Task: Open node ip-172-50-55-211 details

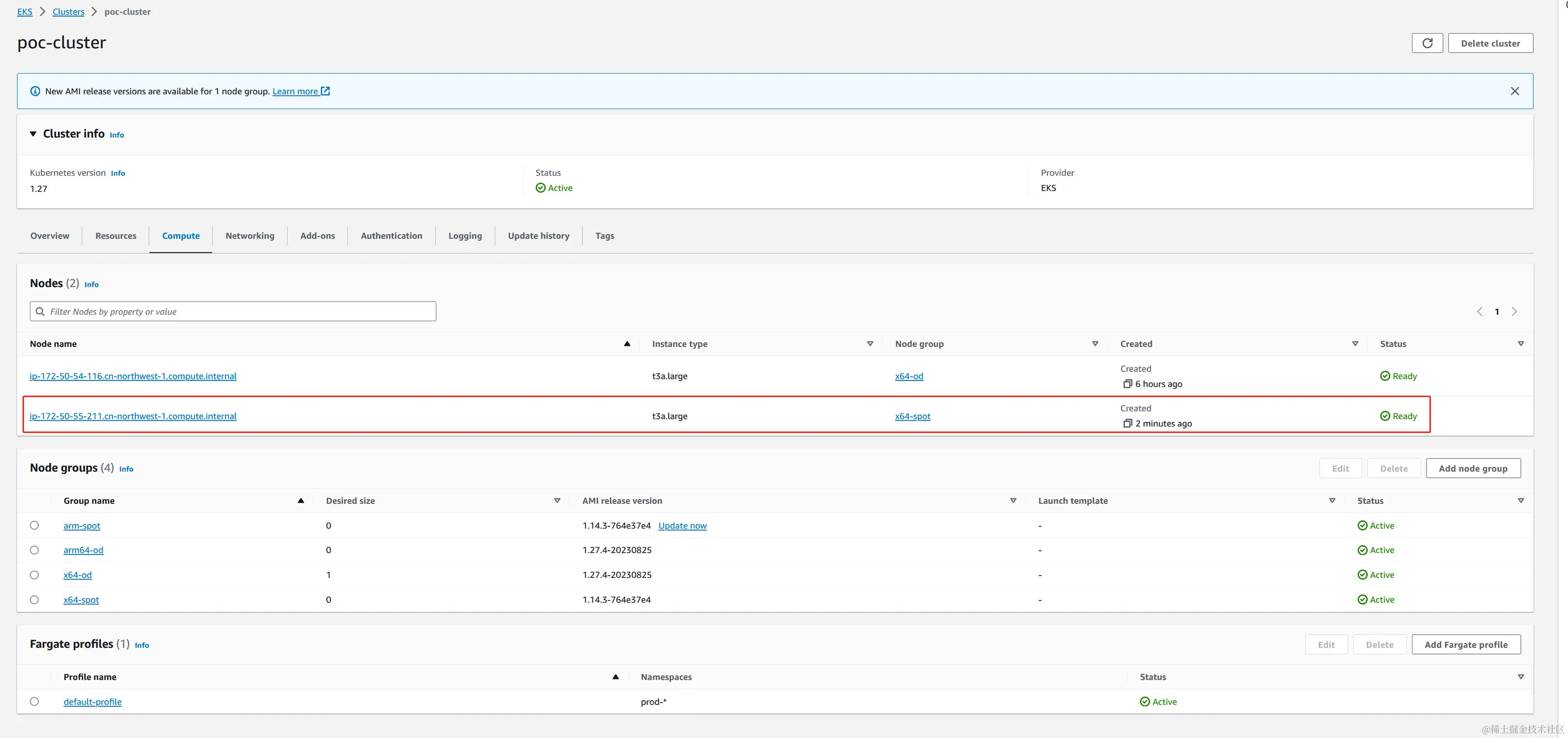Action: pyautogui.click(x=133, y=416)
